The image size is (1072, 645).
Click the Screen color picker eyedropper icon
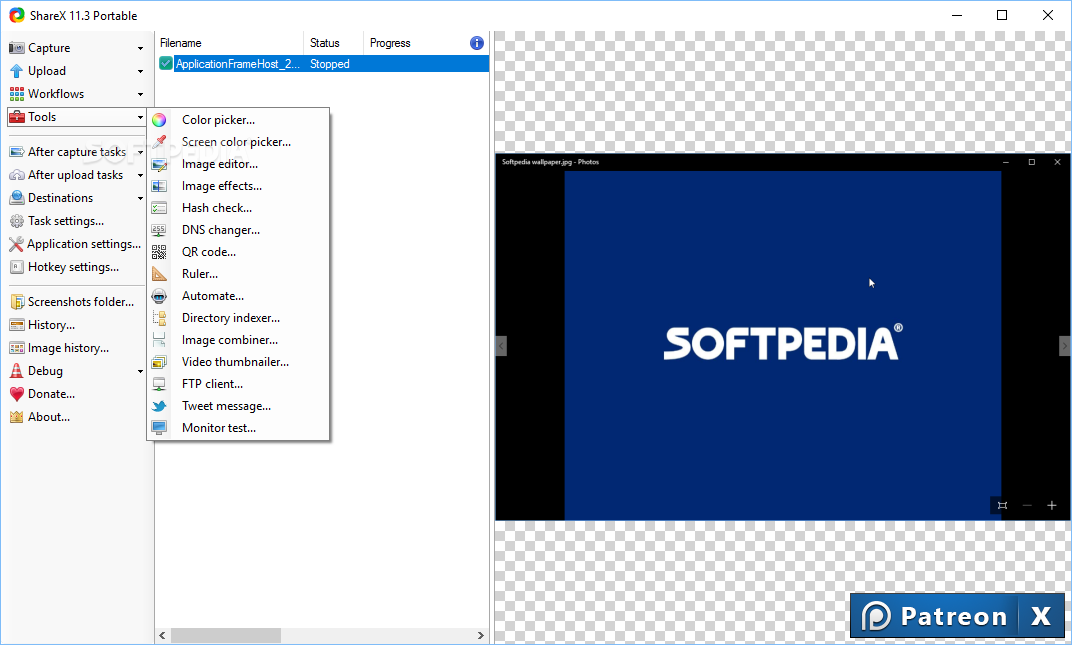(159, 142)
